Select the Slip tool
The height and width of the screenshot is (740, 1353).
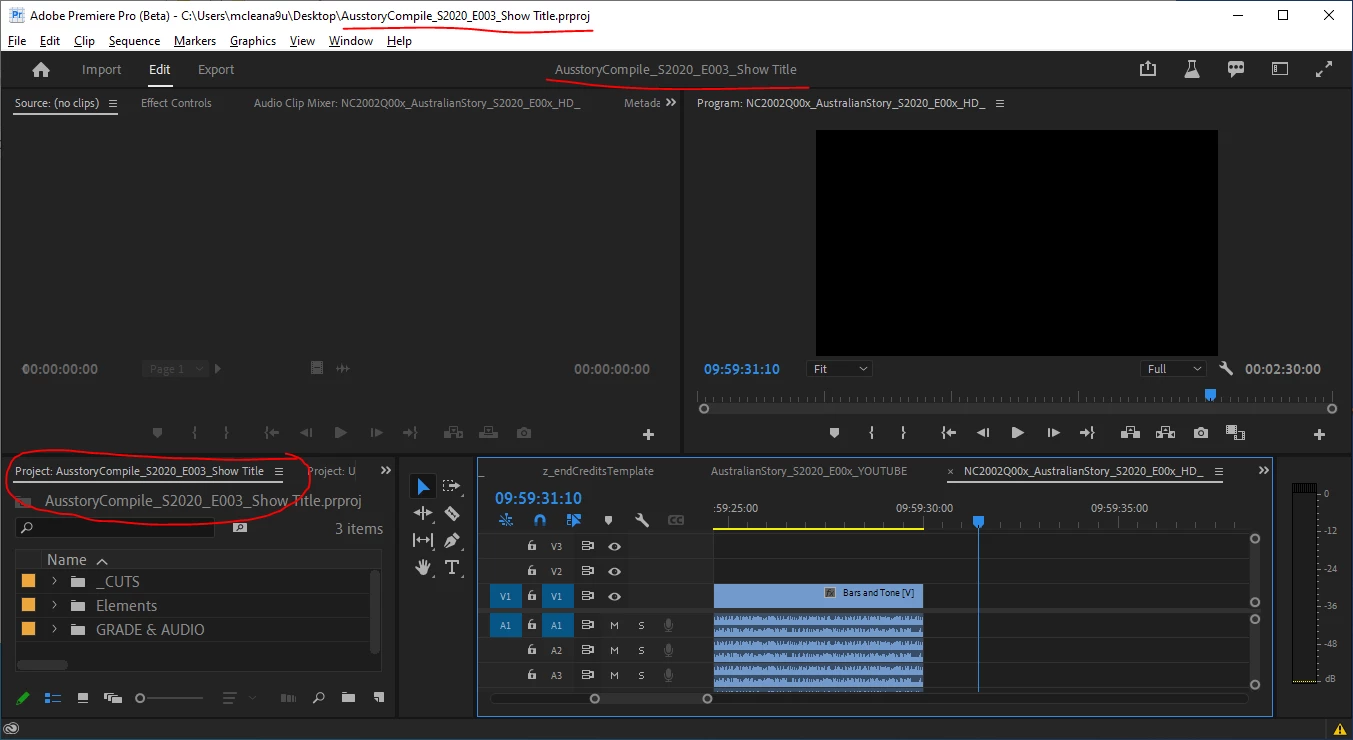coord(423,540)
